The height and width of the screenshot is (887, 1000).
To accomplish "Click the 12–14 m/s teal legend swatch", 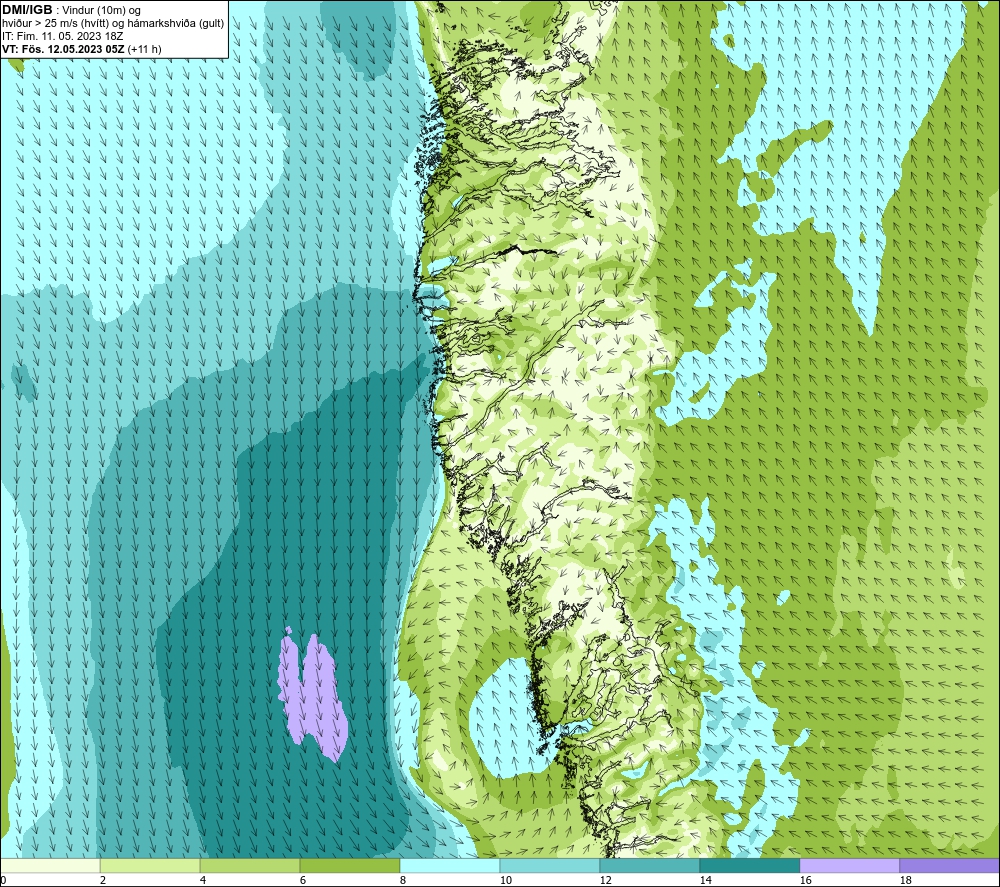I will pos(649,865).
